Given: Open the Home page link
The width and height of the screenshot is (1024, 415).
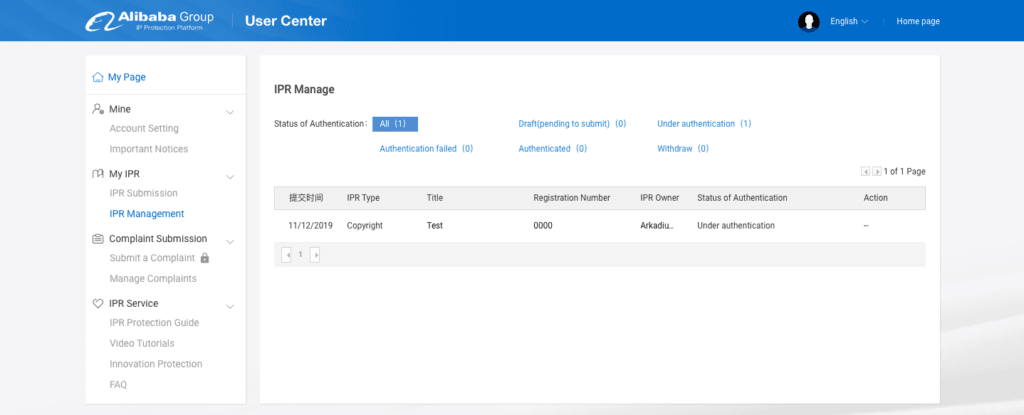Looking at the screenshot, I should click(x=918, y=21).
